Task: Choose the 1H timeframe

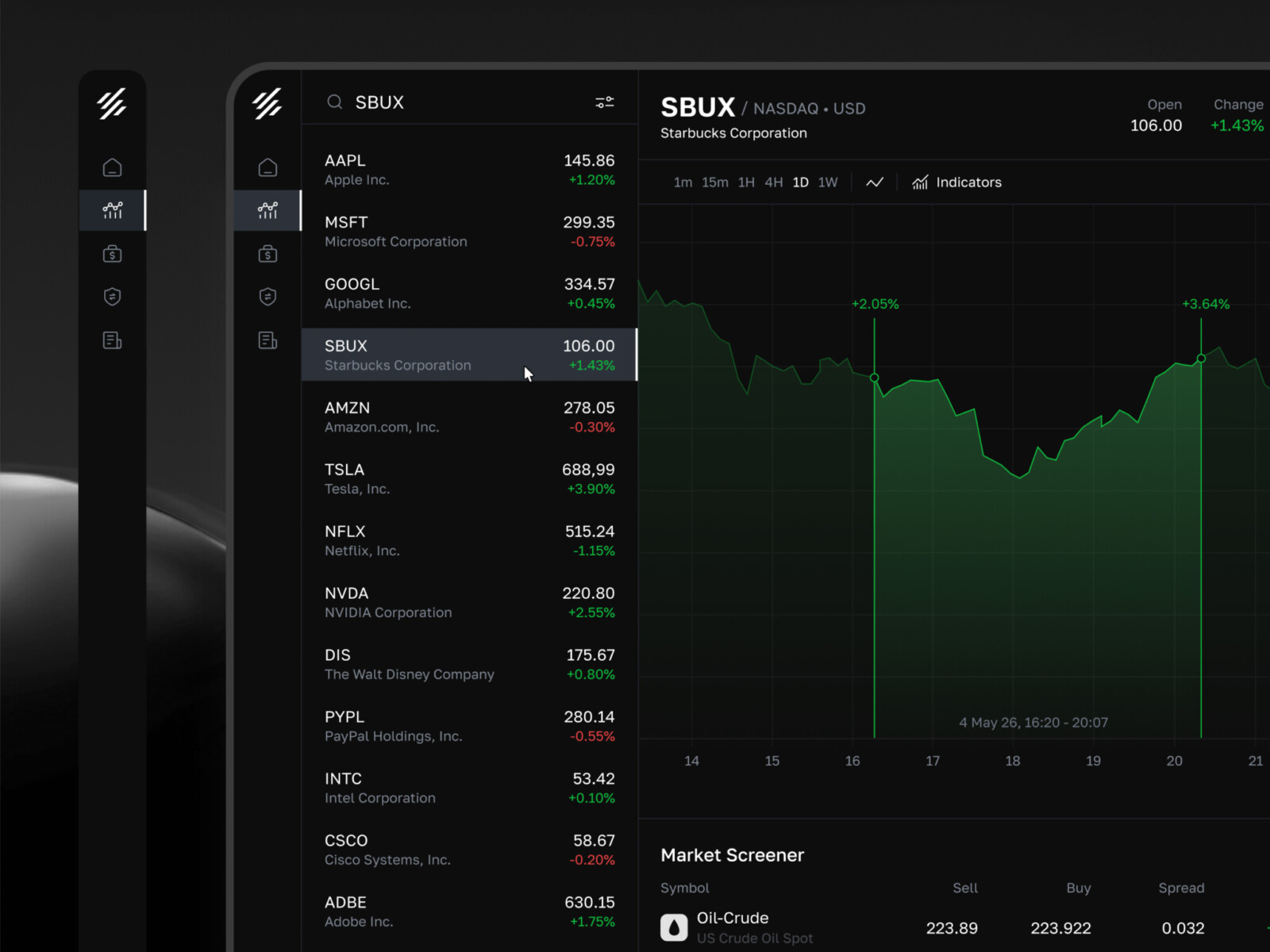Action: click(x=746, y=182)
